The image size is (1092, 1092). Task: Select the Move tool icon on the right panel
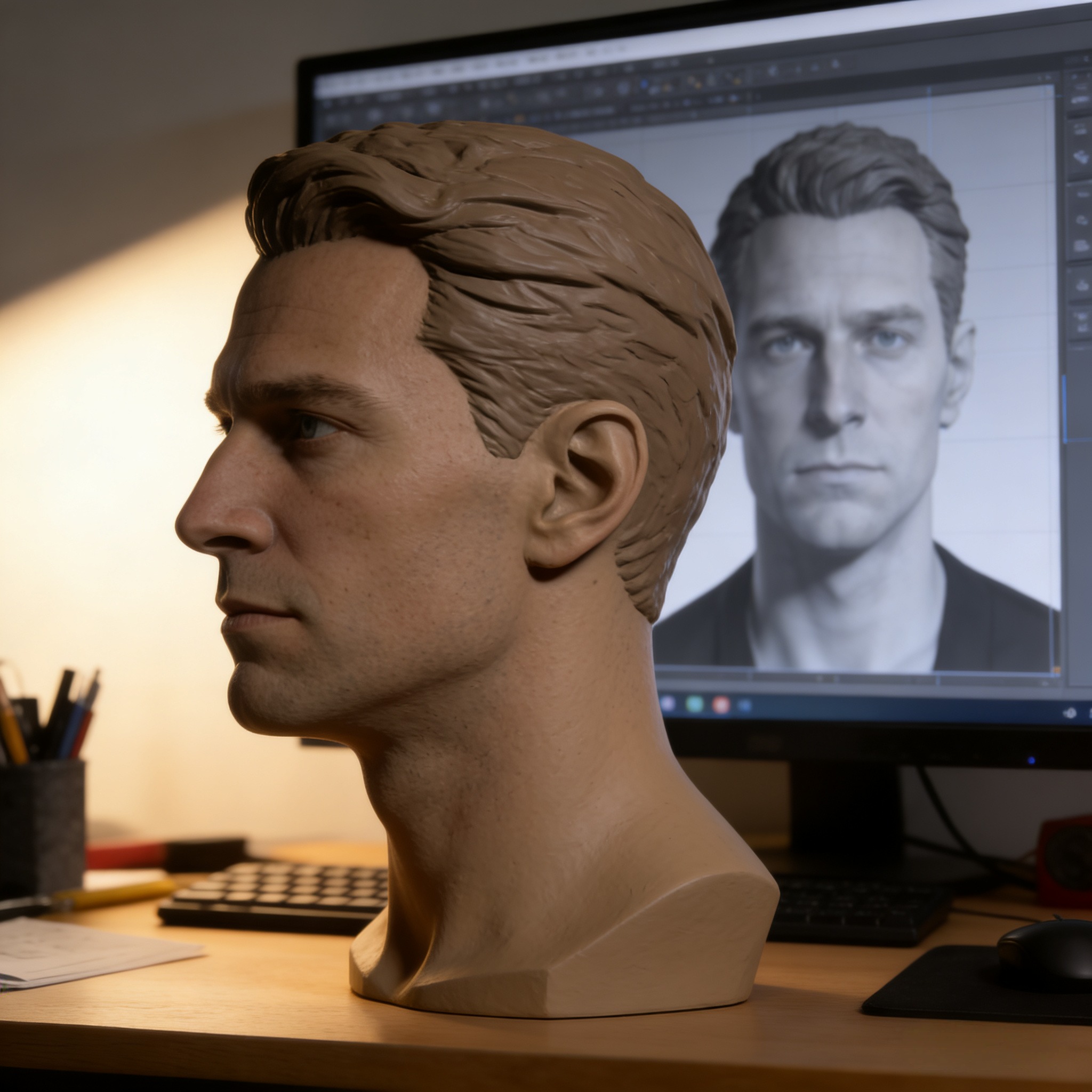1077,243
